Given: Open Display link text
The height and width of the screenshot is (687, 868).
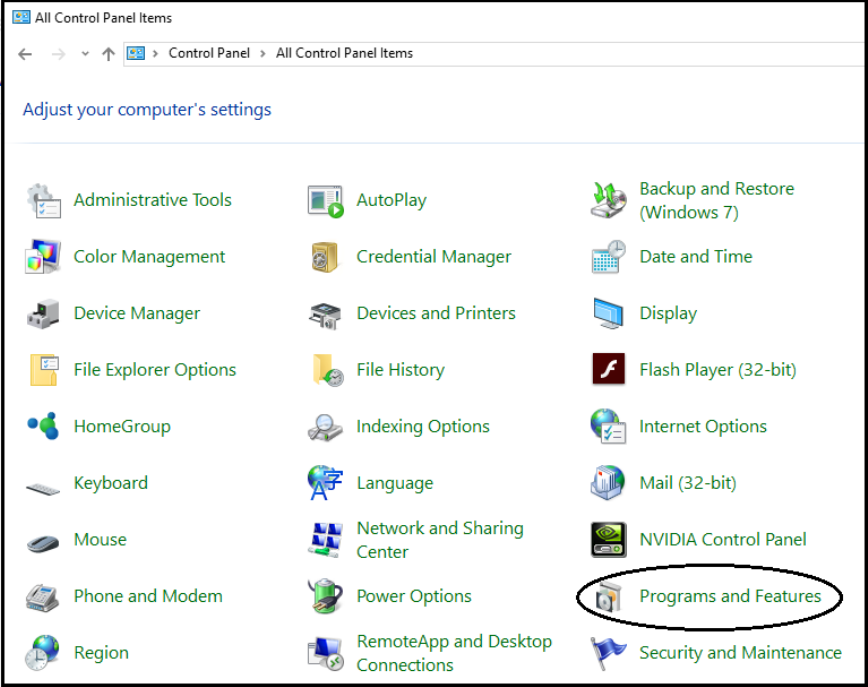Looking at the screenshot, I should (668, 314).
